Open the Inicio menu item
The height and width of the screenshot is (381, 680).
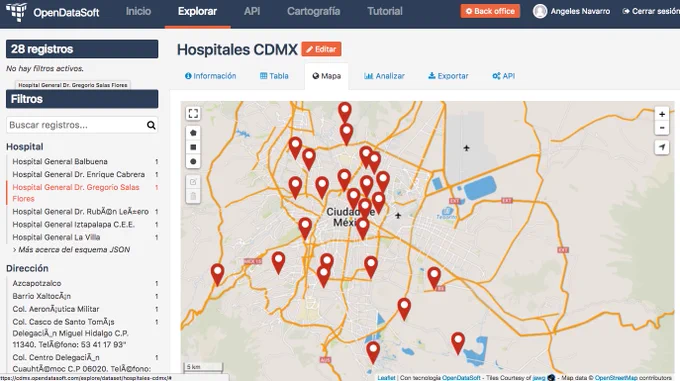click(138, 11)
